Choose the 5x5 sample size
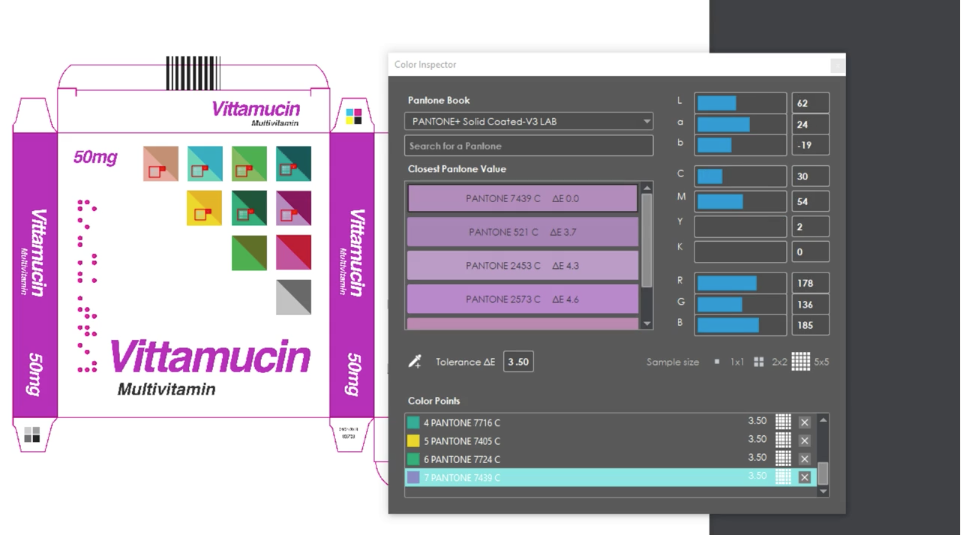Image resolution: width=961 pixels, height=535 pixels. coord(800,362)
